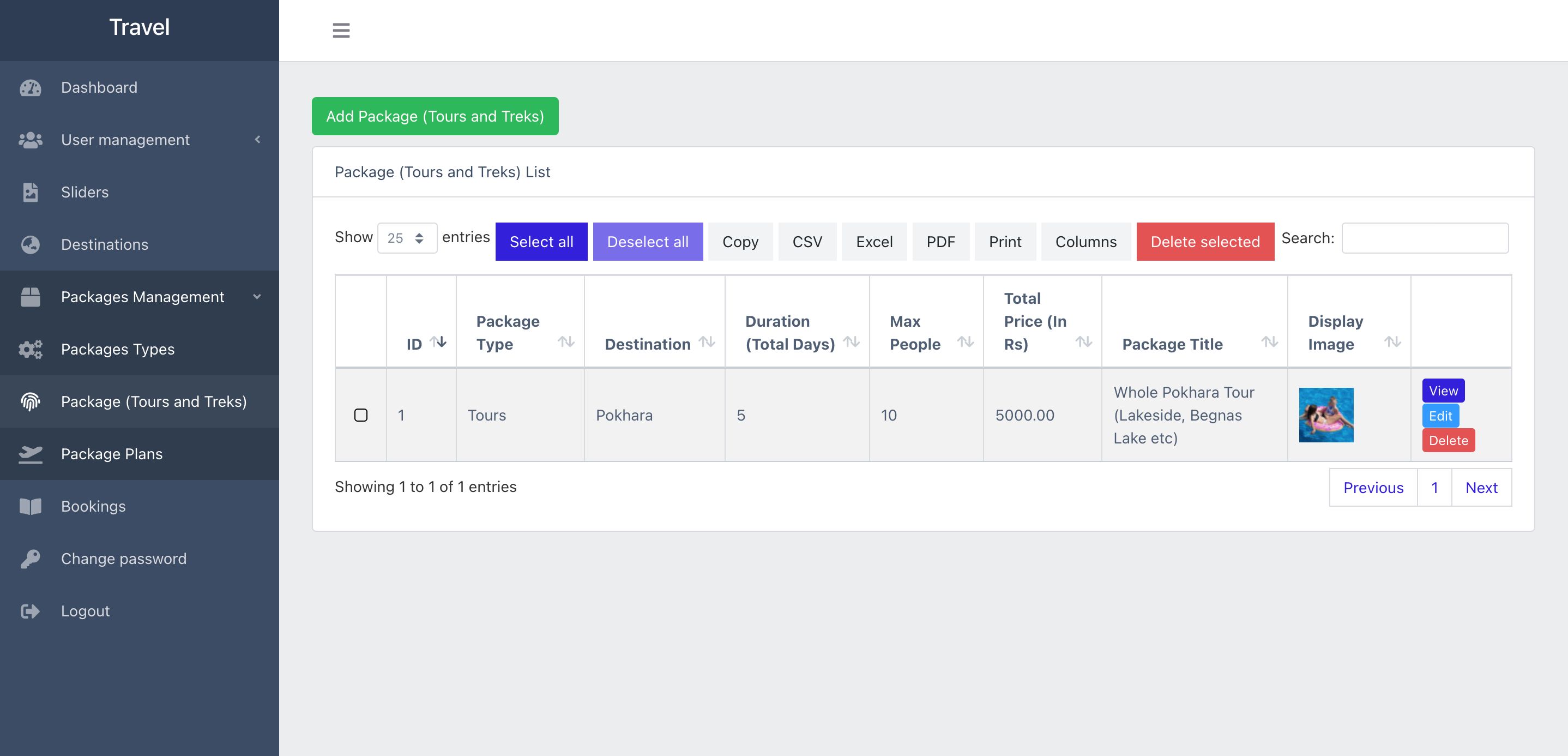Click the Logout exit icon
This screenshot has height=756, width=1568.
30,611
